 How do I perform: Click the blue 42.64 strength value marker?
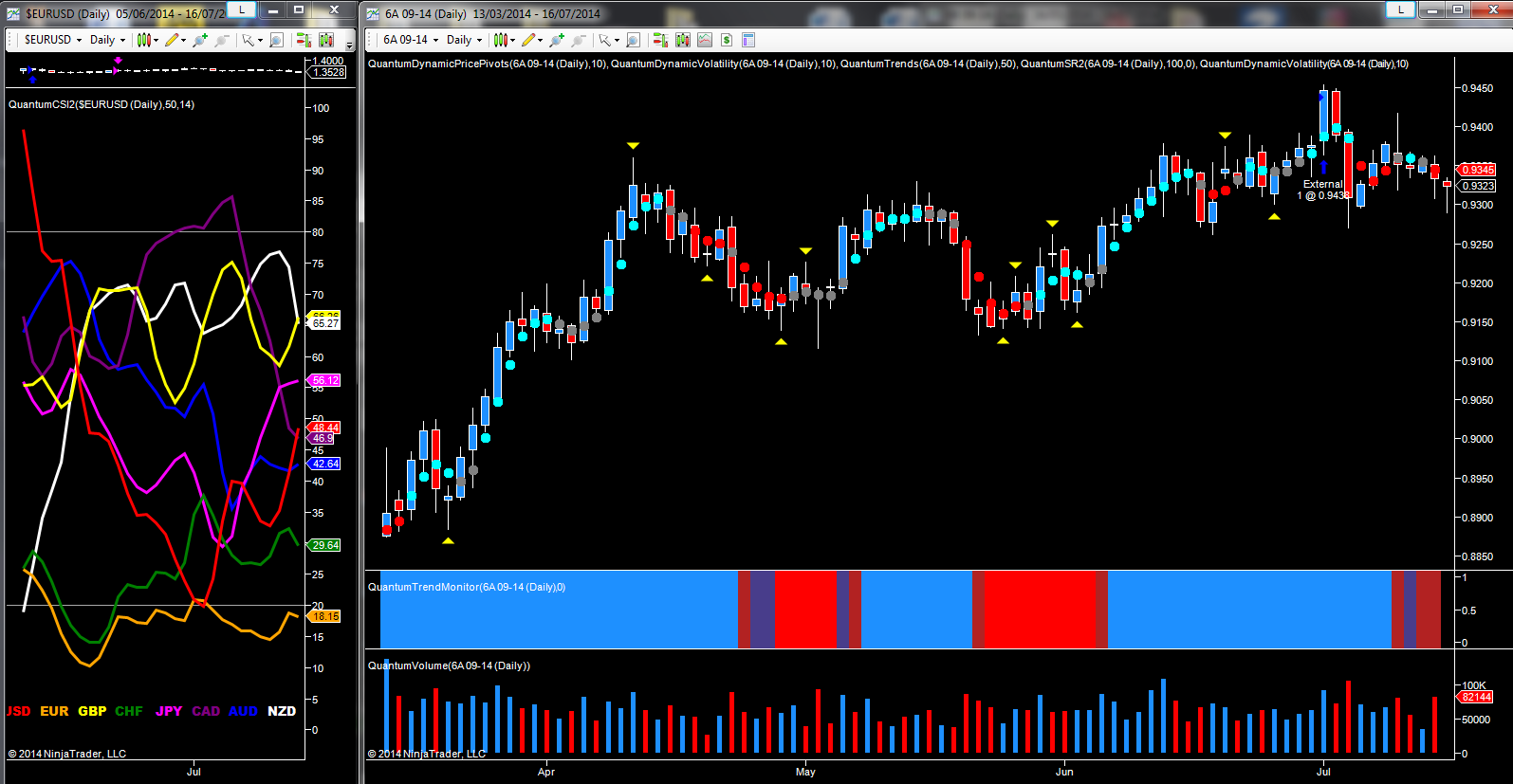pyautogui.click(x=324, y=464)
